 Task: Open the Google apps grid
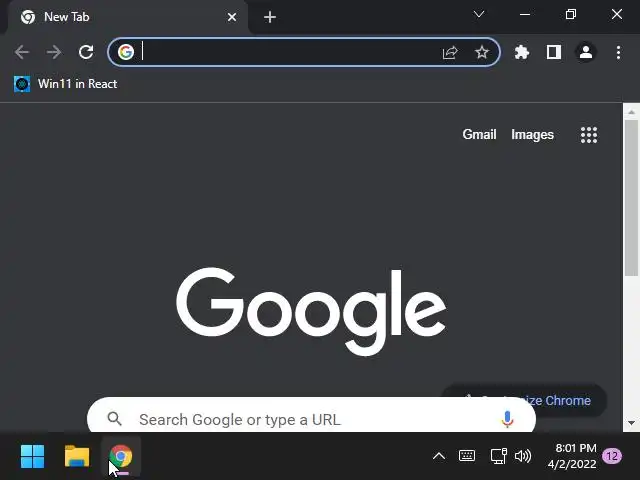(589, 135)
